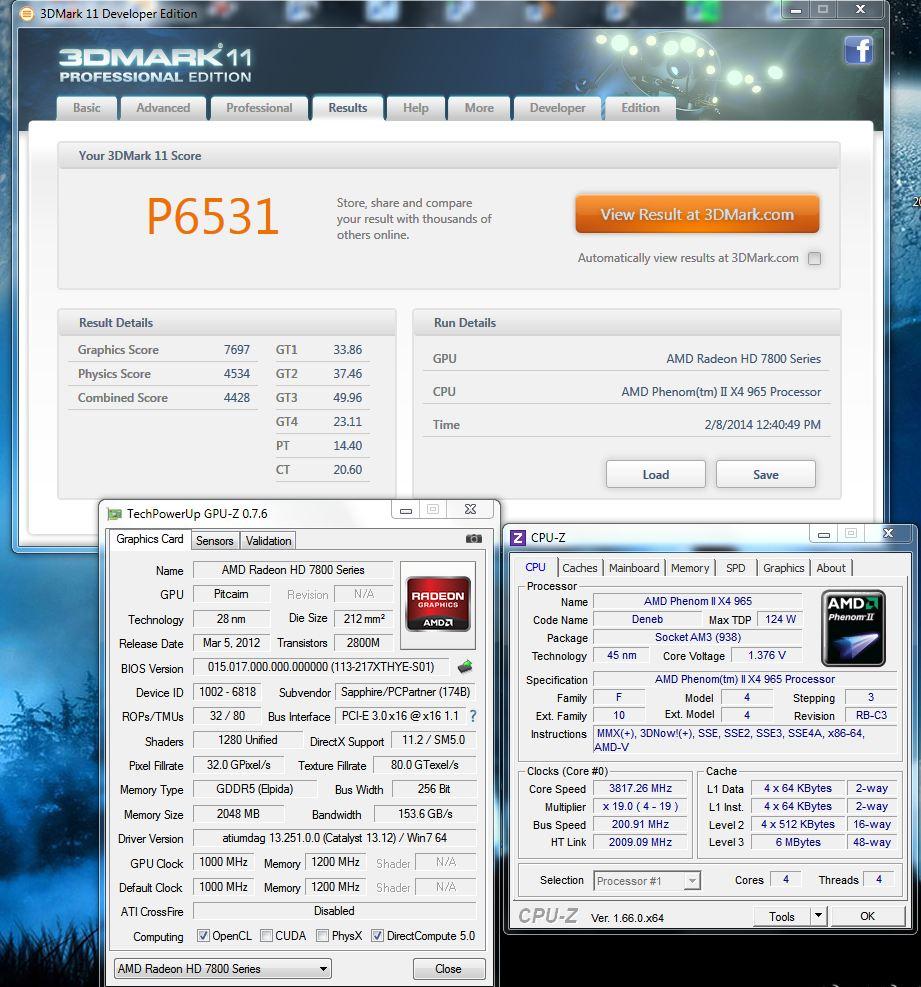Viewport: 921px width, 987px height.
Task: Switch to the Basic tab in 3DMark
Action: coord(87,108)
